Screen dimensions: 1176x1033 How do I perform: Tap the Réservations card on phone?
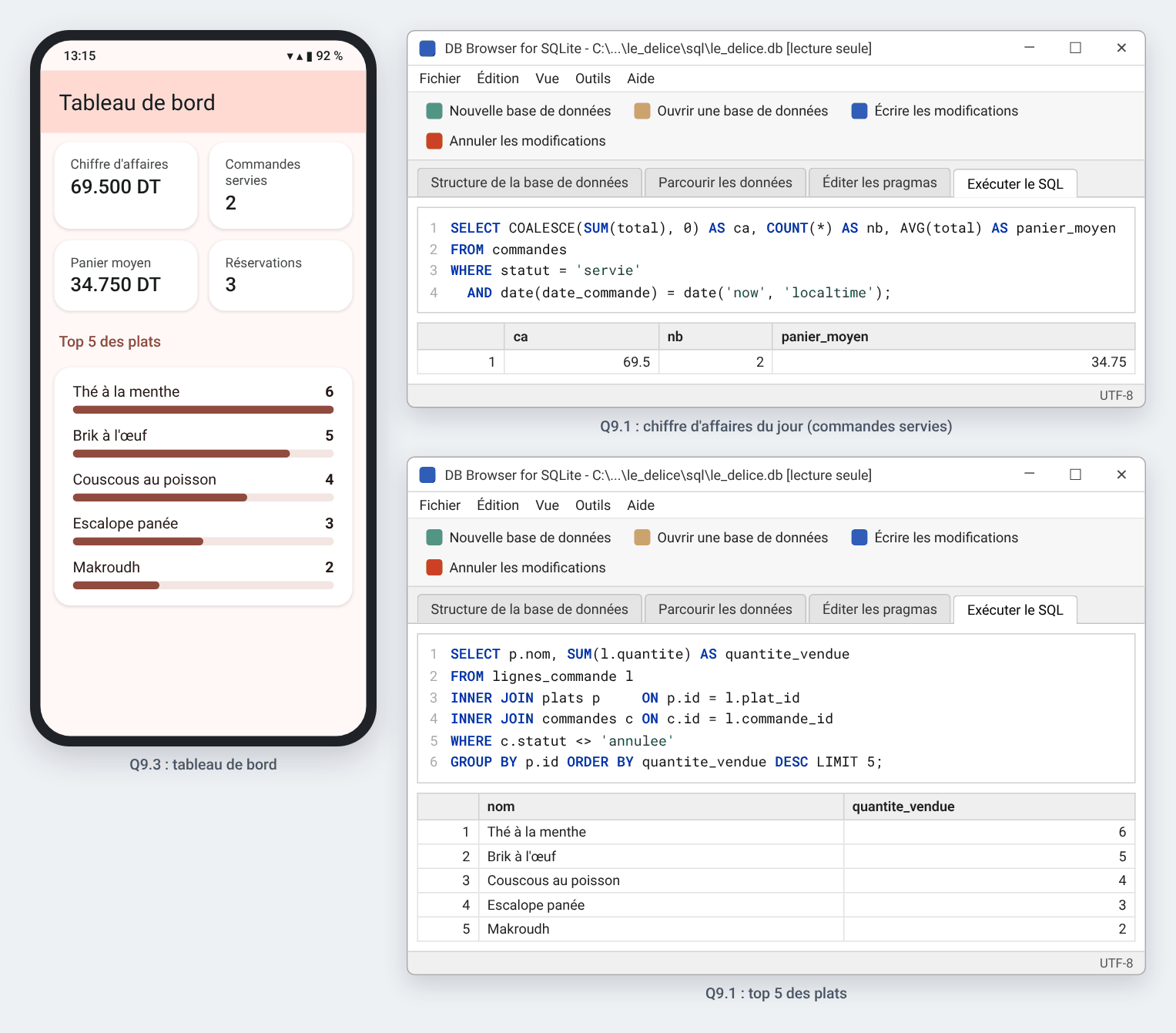[280, 276]
